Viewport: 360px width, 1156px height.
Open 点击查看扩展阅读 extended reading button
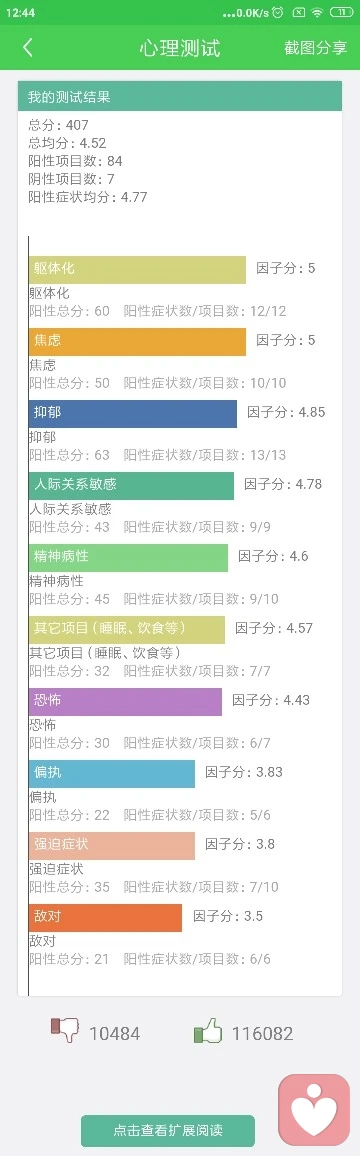pos(167,1130)
